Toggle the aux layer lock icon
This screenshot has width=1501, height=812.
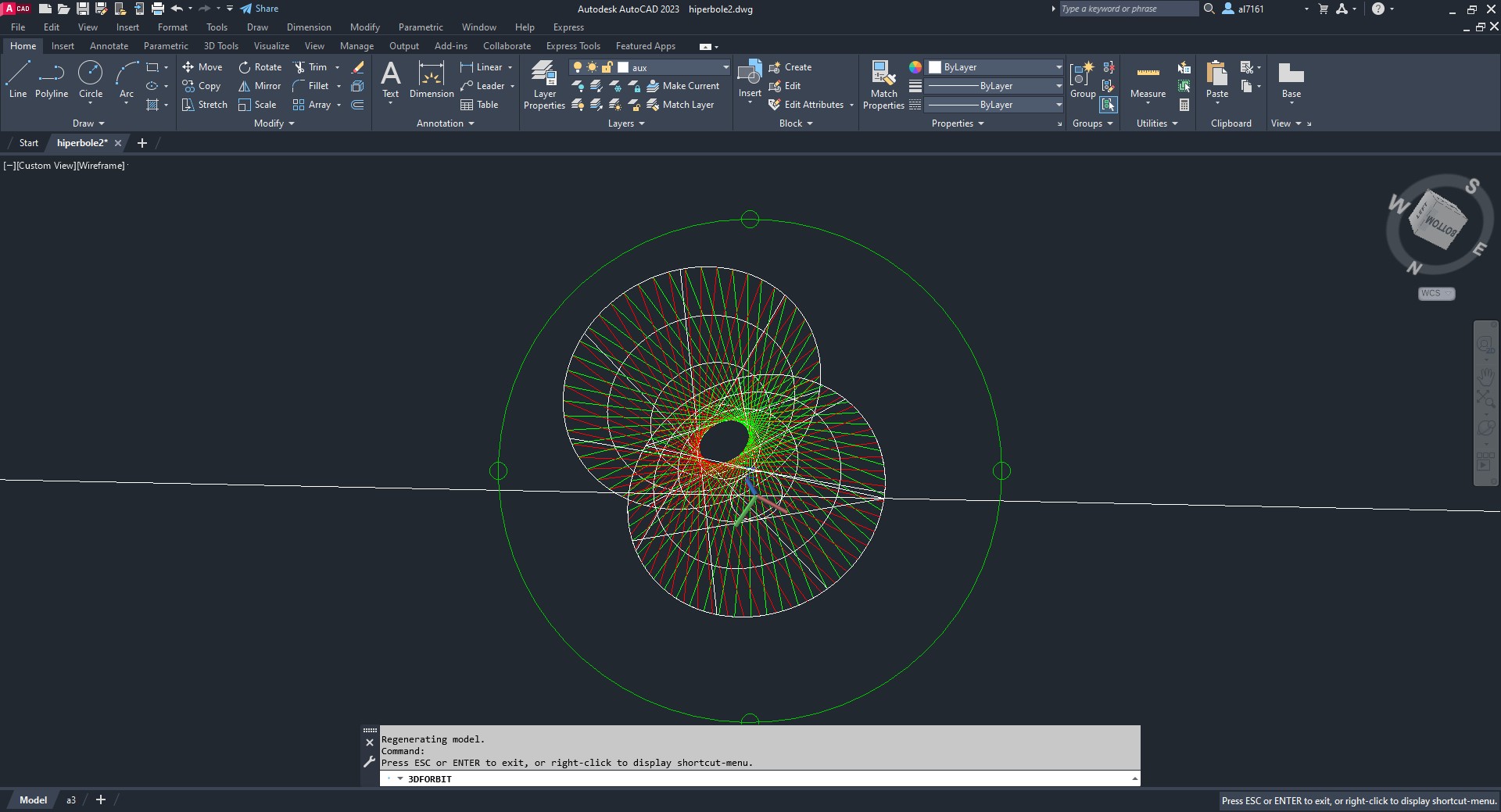click(607, 67)
